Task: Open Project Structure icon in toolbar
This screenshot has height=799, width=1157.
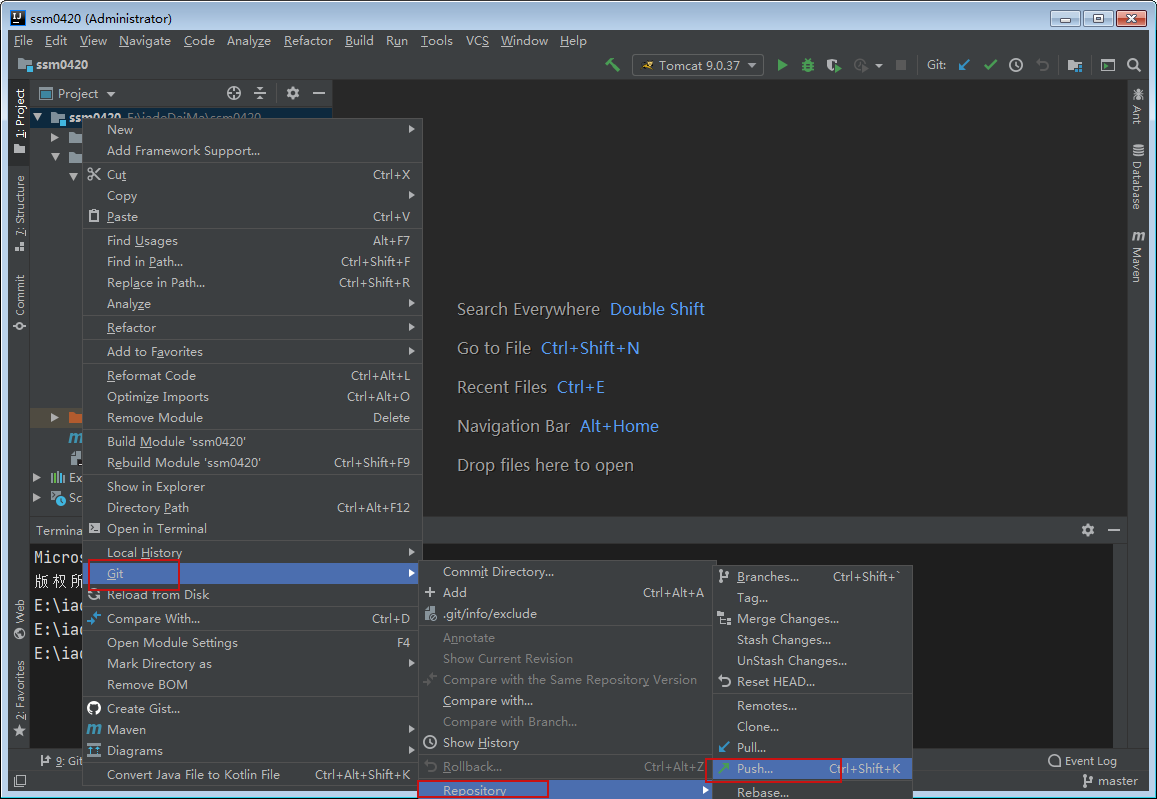Action: [1075, 65]
